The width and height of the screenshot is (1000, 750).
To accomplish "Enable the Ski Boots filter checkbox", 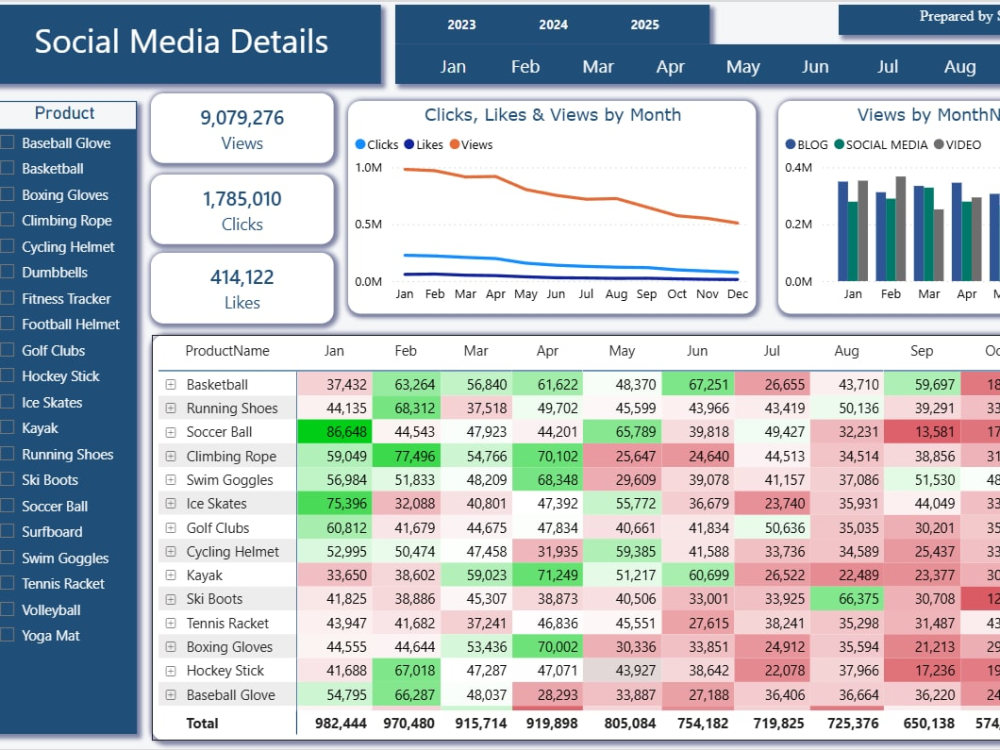I will (x=7, y=480).
